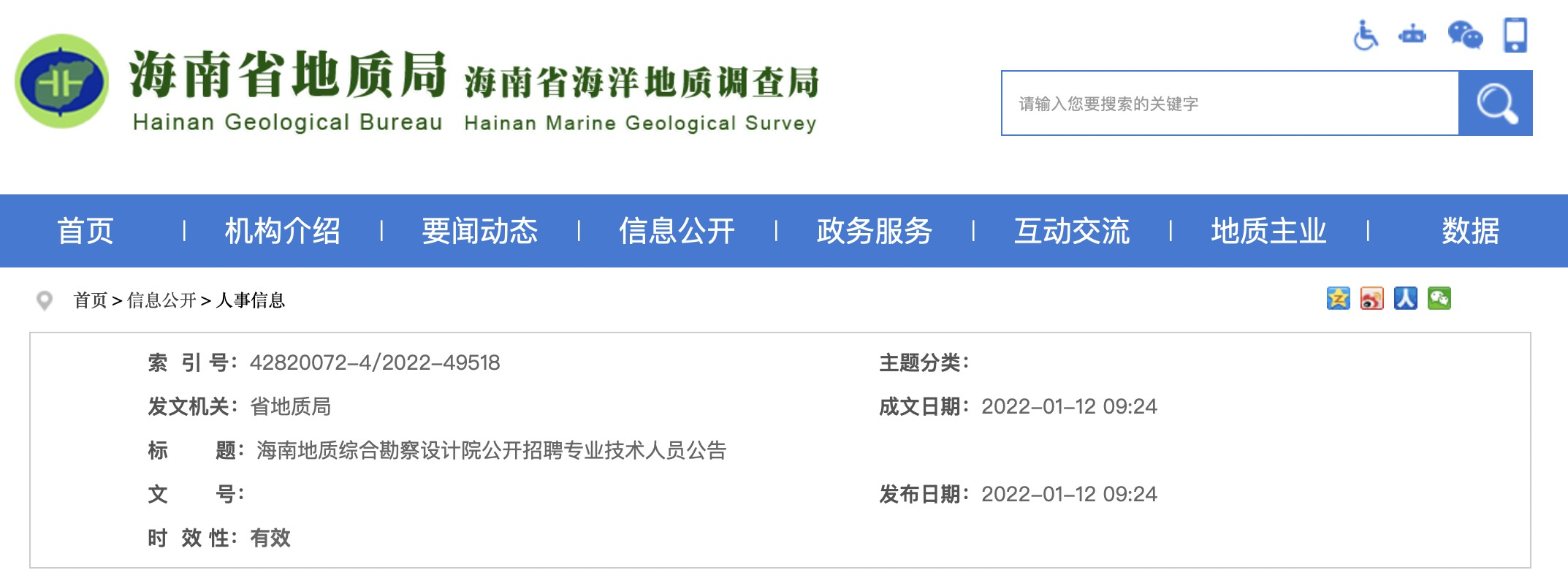Open the mobile phone version icon

click(x=1515, y=35)
